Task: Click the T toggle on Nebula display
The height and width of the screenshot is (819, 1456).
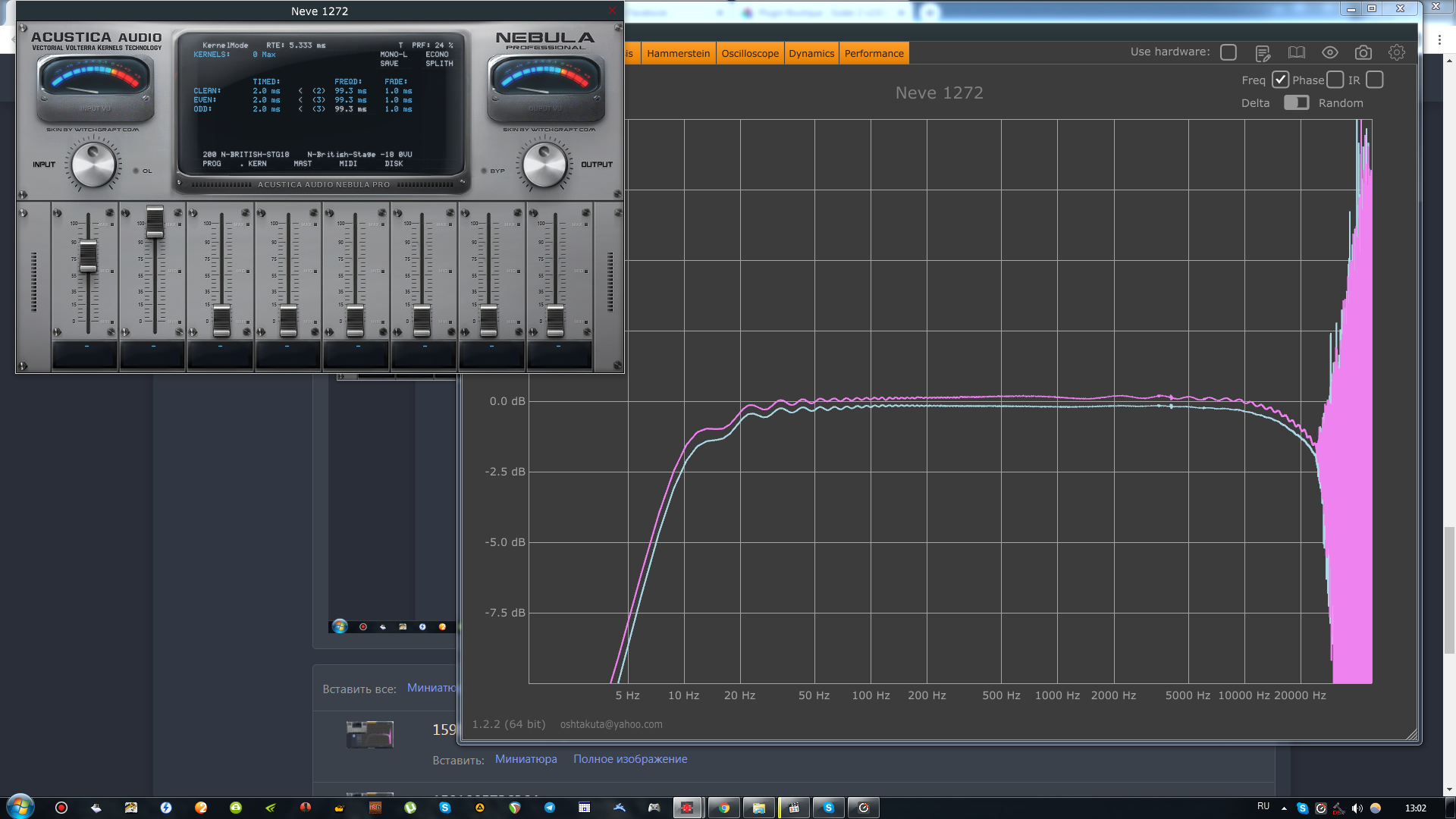Action: tap(400, 45)
